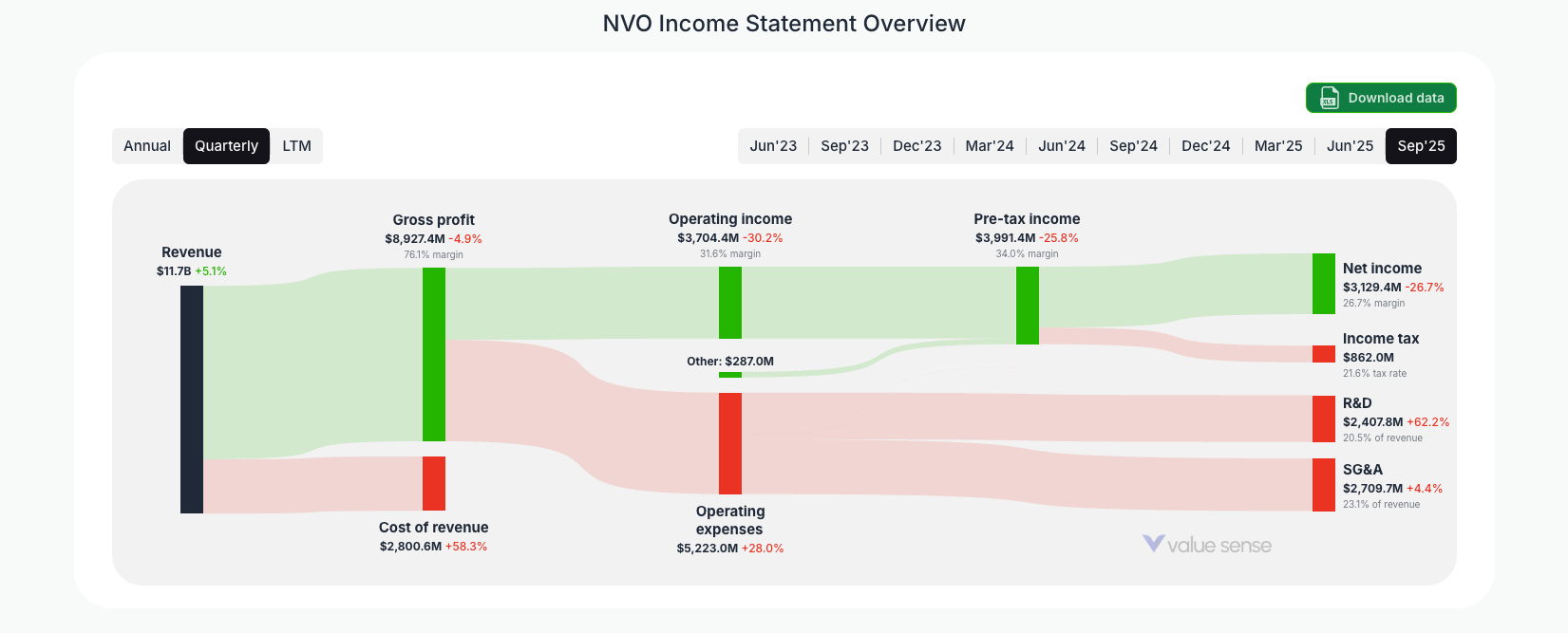This screenshot has width=1568, height=633.
Task: Click the $5,223.0M operating expenses value
Action: point(708,549)
